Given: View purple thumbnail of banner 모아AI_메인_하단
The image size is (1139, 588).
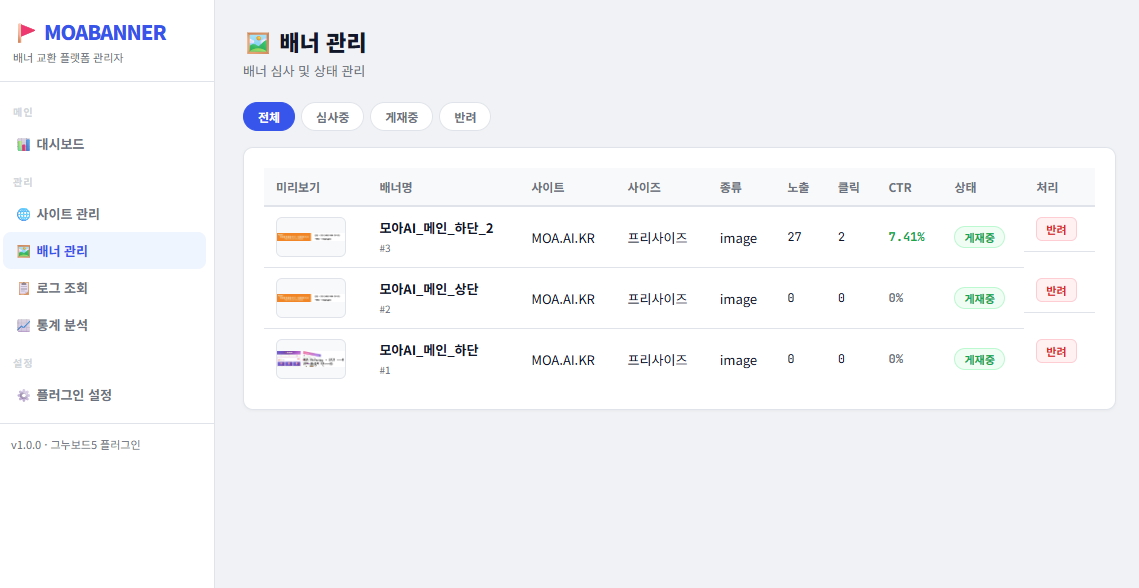Looking at the screenshot, I should coord(311,359).
